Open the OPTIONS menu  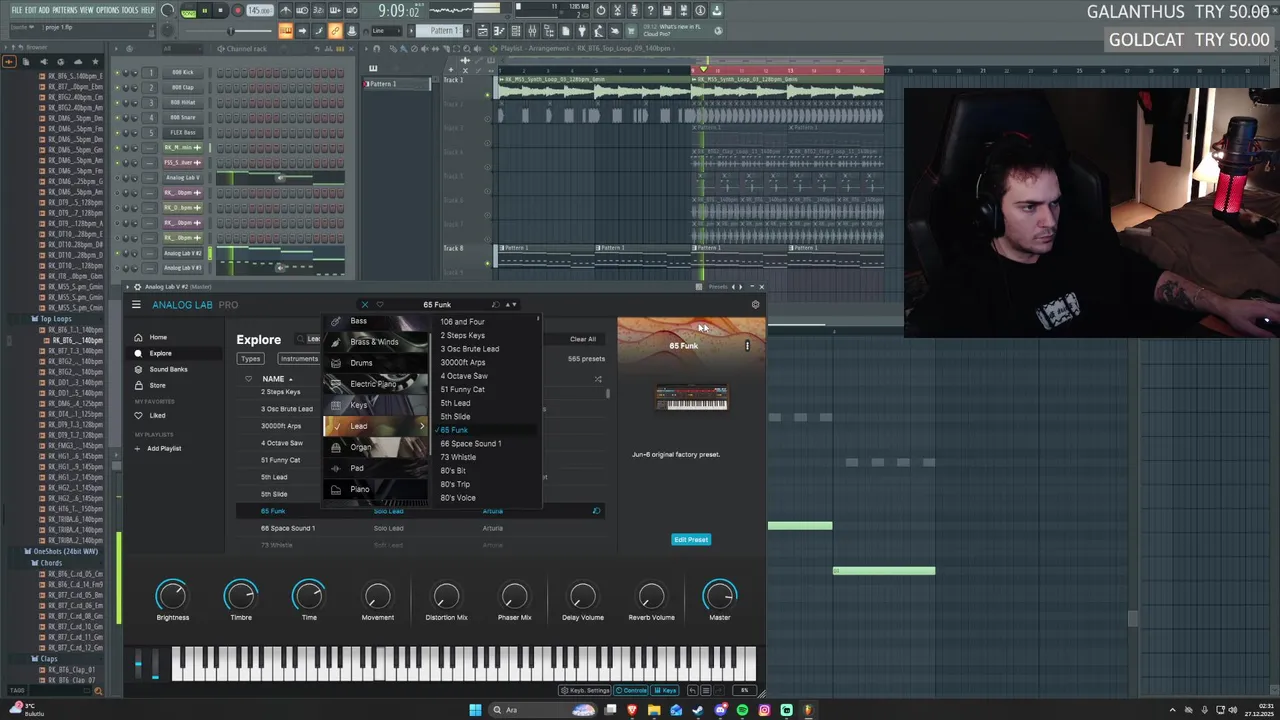point(107,10)
